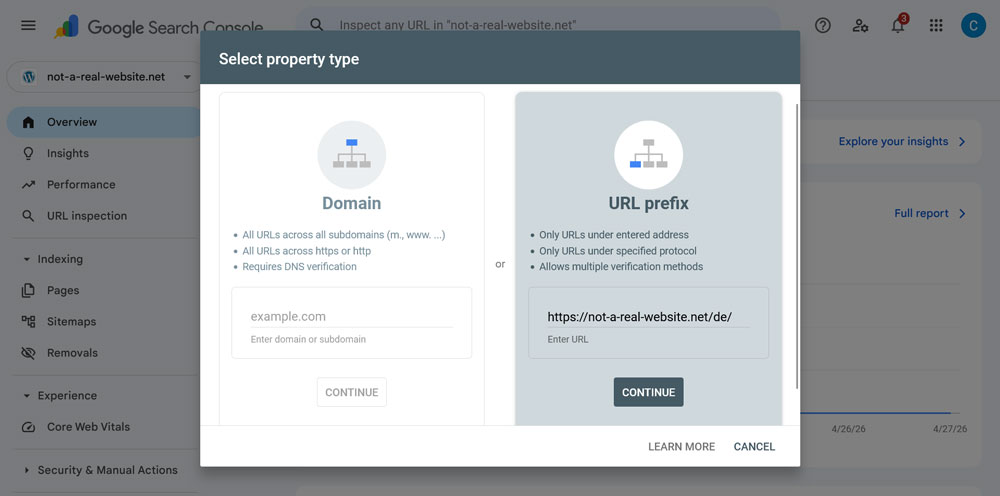1000x496 pixels.
Task: Click the Pages documents icon
Action: pos(28,291)
